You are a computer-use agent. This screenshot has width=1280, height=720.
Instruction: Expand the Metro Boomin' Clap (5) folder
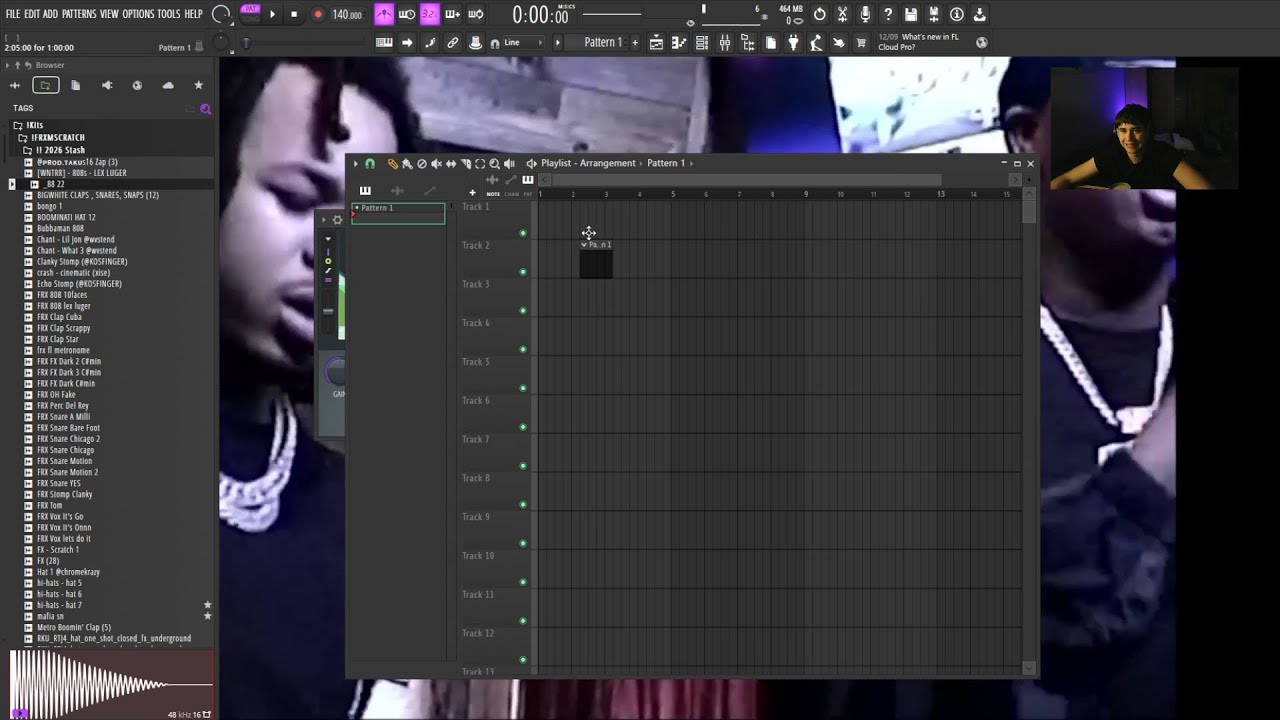73,627
